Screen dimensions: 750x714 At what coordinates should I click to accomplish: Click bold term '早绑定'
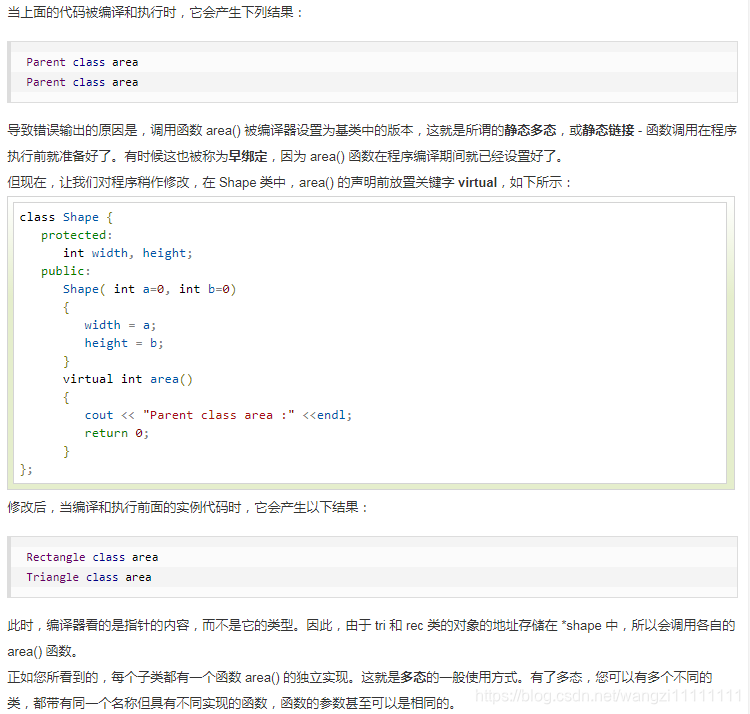click(x=248, y=156)
